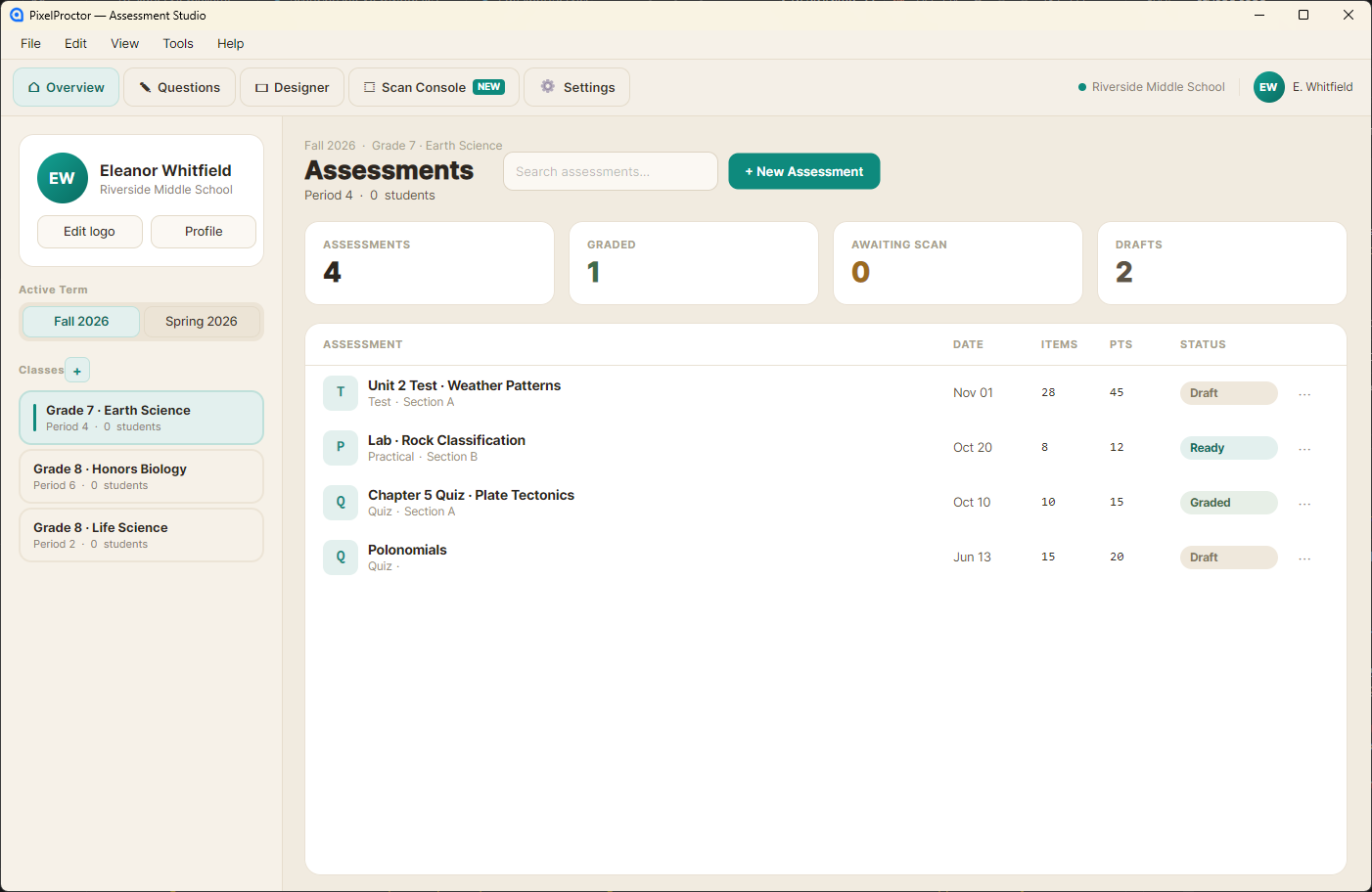Select the Grade 8 Honors Biology class

click(x=141, y=476)
